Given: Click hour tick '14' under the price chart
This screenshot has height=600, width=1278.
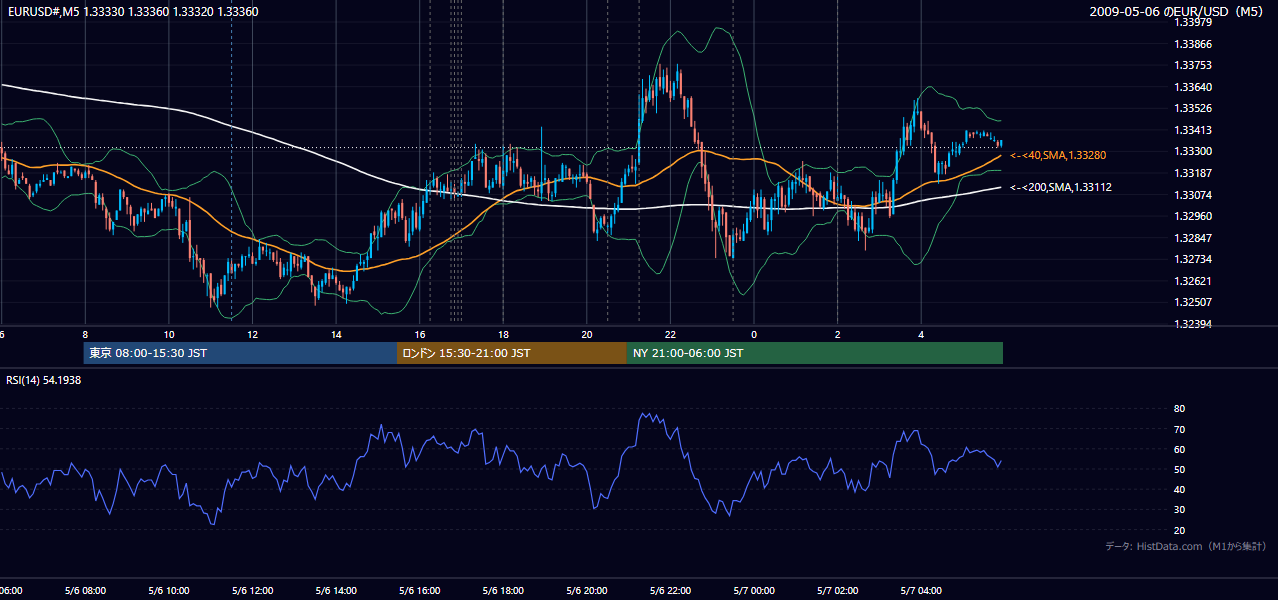Looking at the screenshot, I should [336, 334].
